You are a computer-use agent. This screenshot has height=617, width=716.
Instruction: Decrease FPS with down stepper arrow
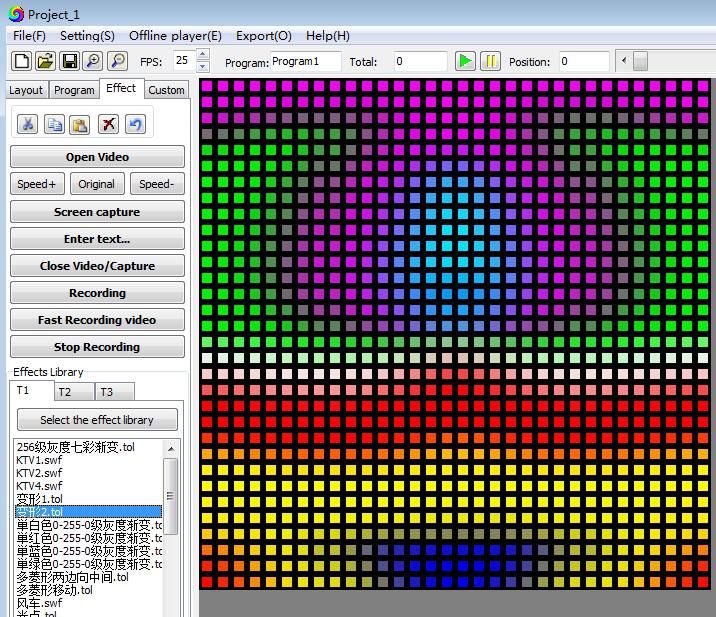point(203,67)
